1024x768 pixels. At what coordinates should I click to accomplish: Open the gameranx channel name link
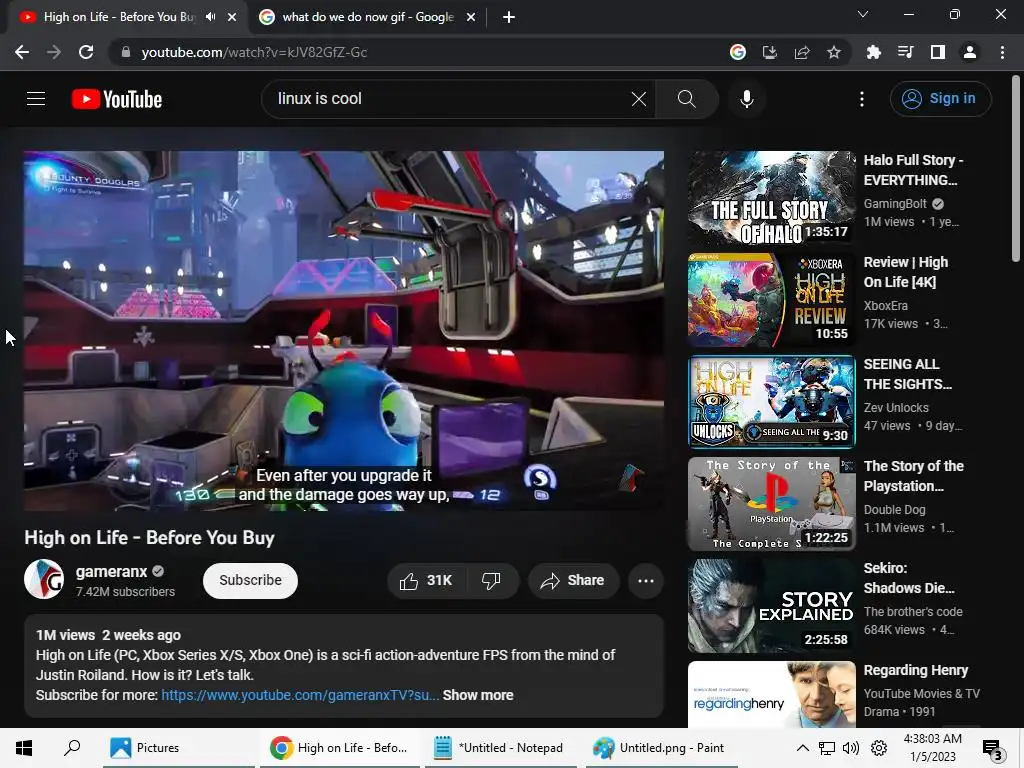tap(111, 571)
